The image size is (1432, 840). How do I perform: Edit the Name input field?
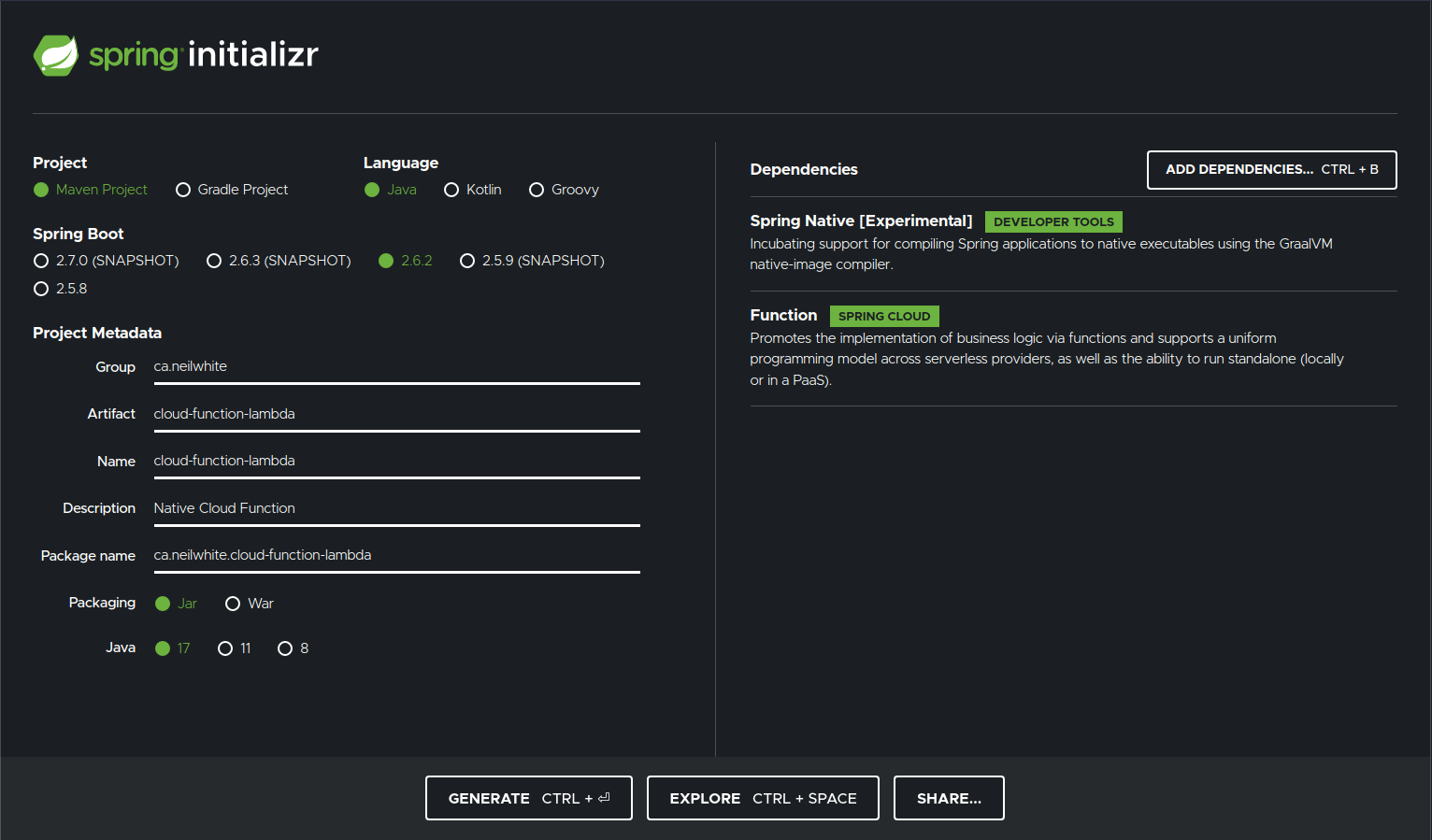pyautogui.click(x=396, y=461)
